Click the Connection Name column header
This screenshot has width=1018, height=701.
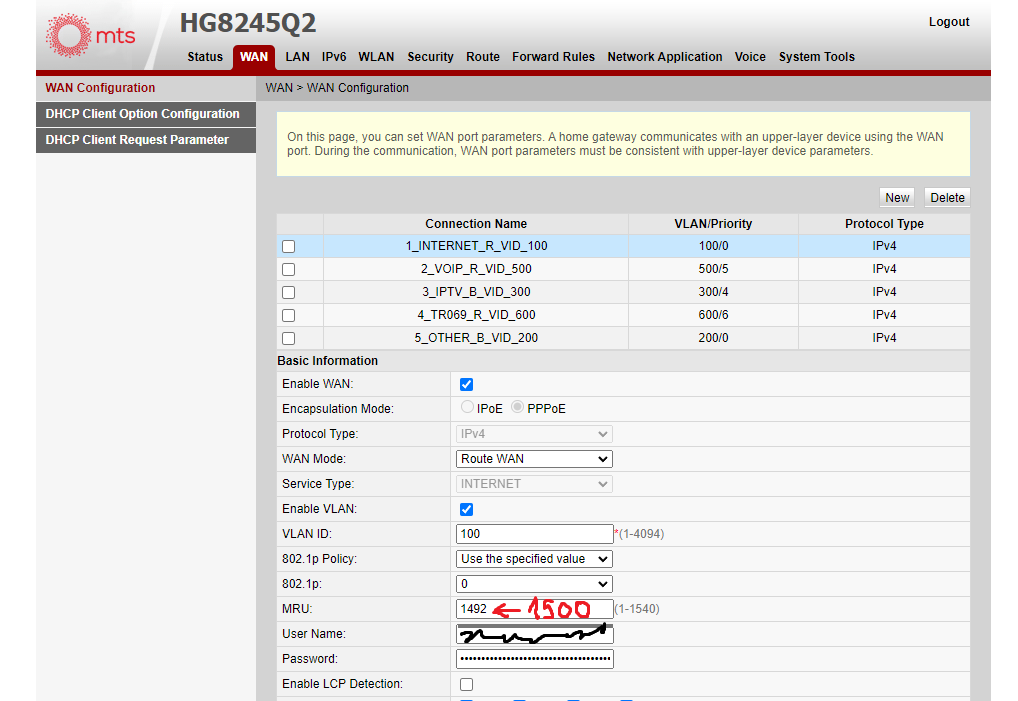coord(476,224)
